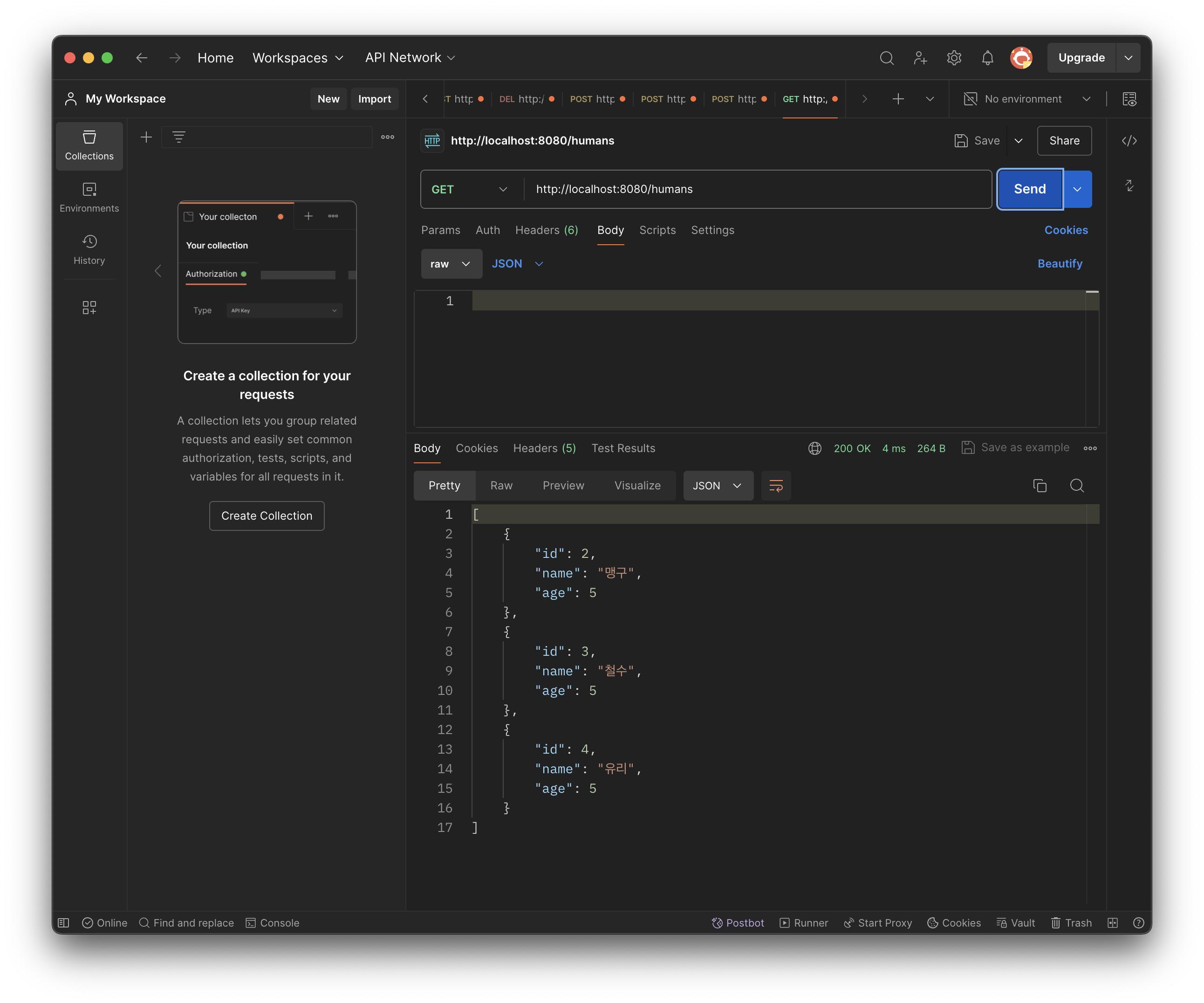The width and height of the screenshot is (1204, 1003).
Task: Open the Collections sidebar panel
Action: click(x=89, y=146)
